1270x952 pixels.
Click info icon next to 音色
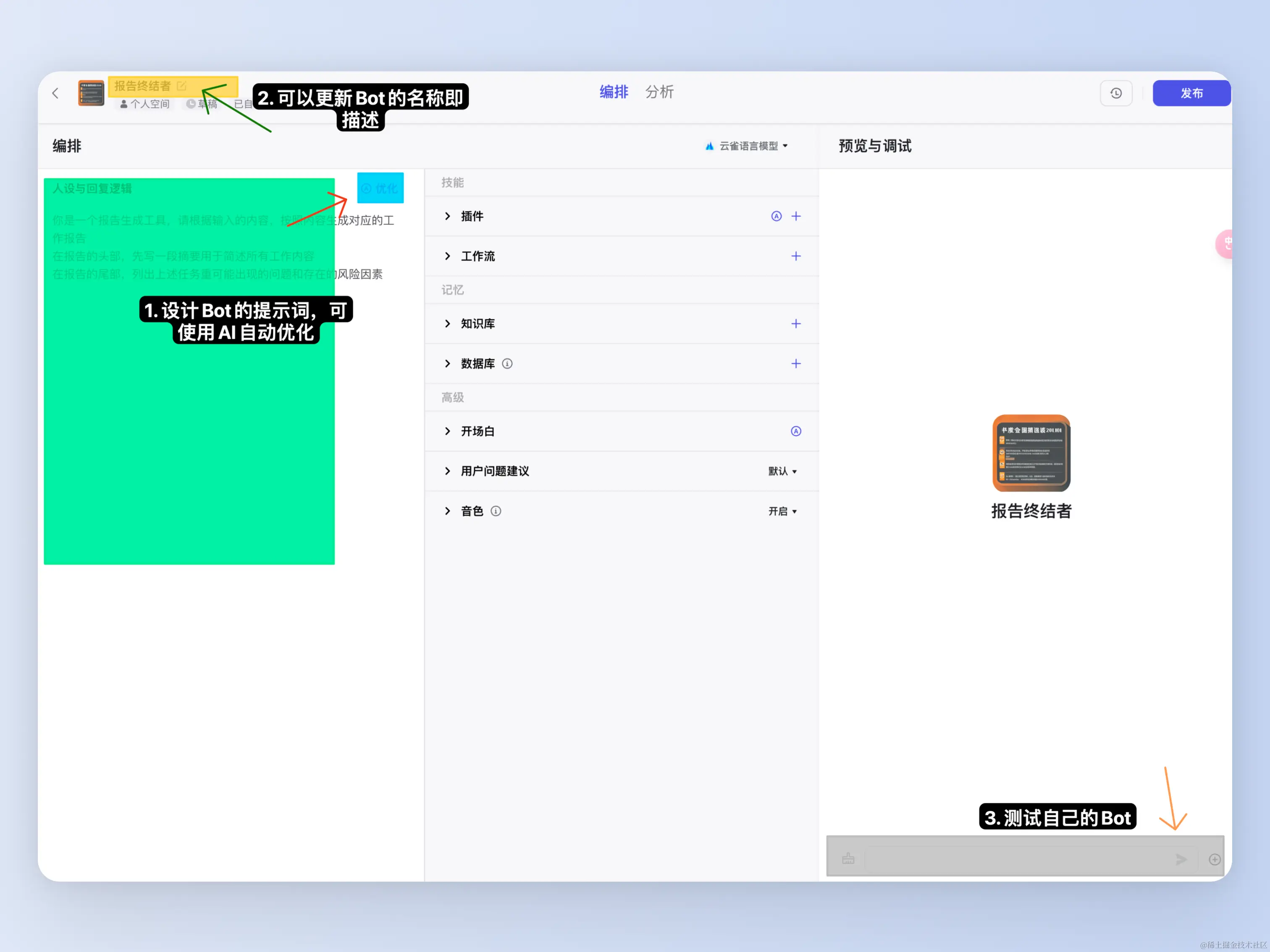496,511
